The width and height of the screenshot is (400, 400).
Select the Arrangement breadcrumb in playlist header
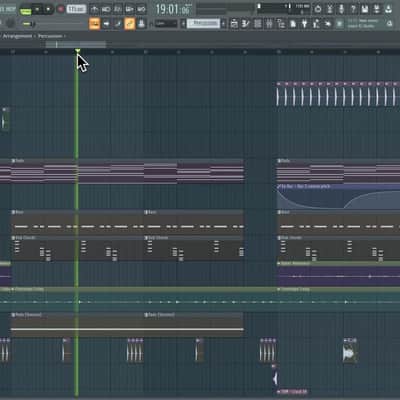pyautogui.click(x=17, y=36)
